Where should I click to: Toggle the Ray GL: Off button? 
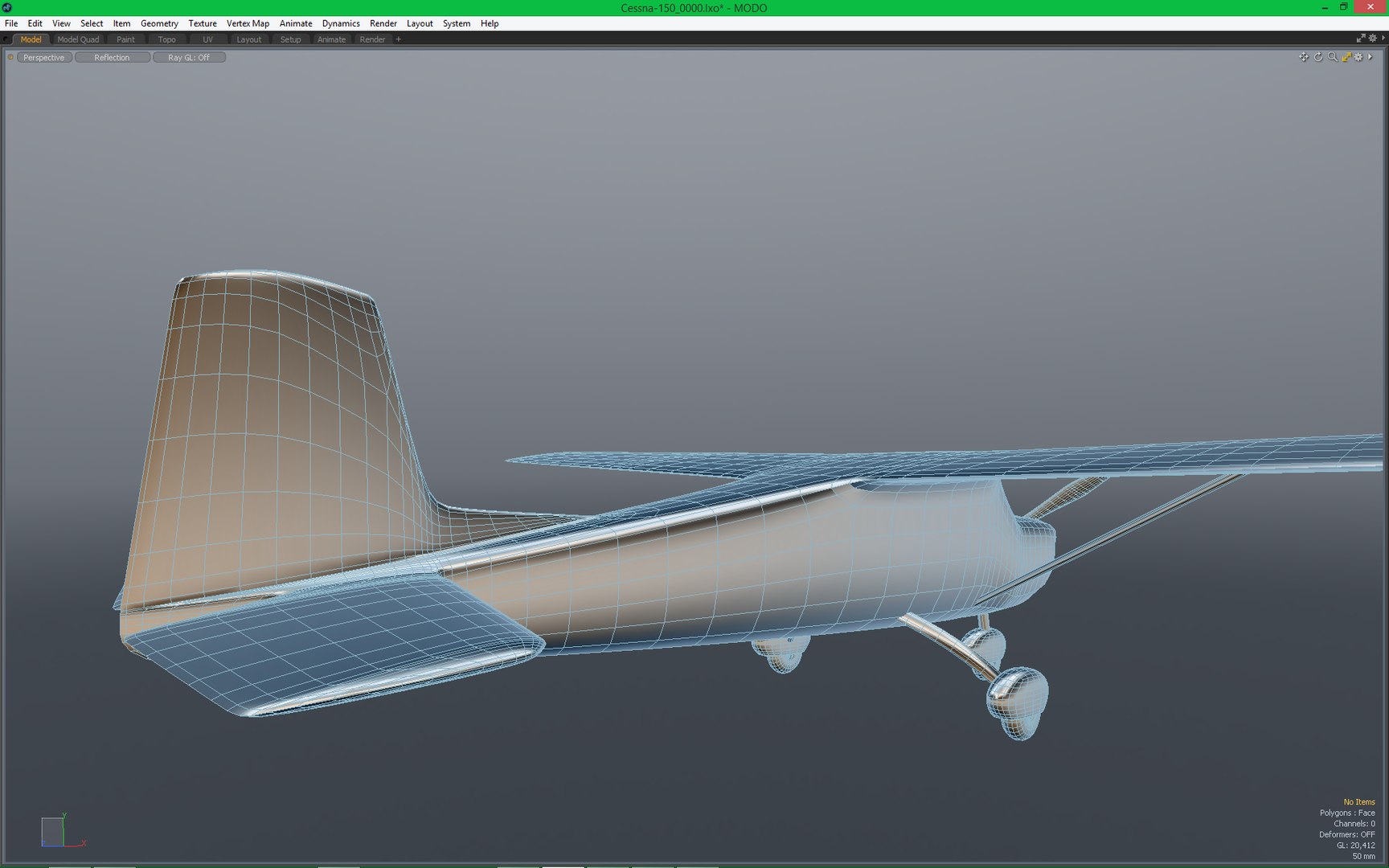(x=189, y=58)
